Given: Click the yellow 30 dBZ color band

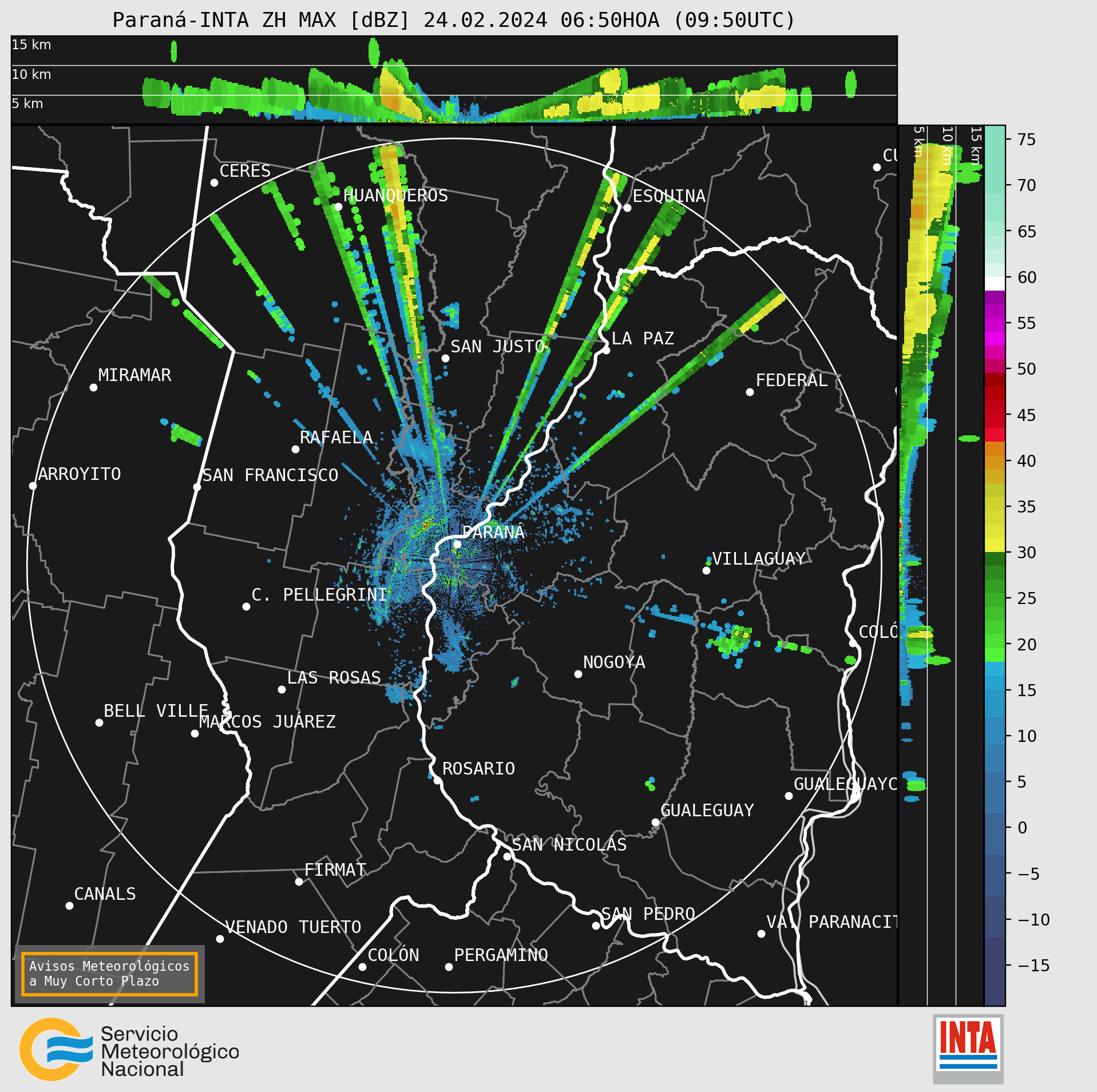Looking at the screenshot, I should coord(995,545).
